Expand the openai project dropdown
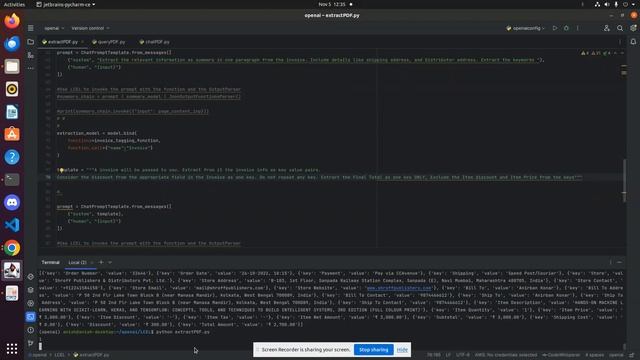This screenshot has height=360, width=640. pyautogui.click(x=54, y=28)
